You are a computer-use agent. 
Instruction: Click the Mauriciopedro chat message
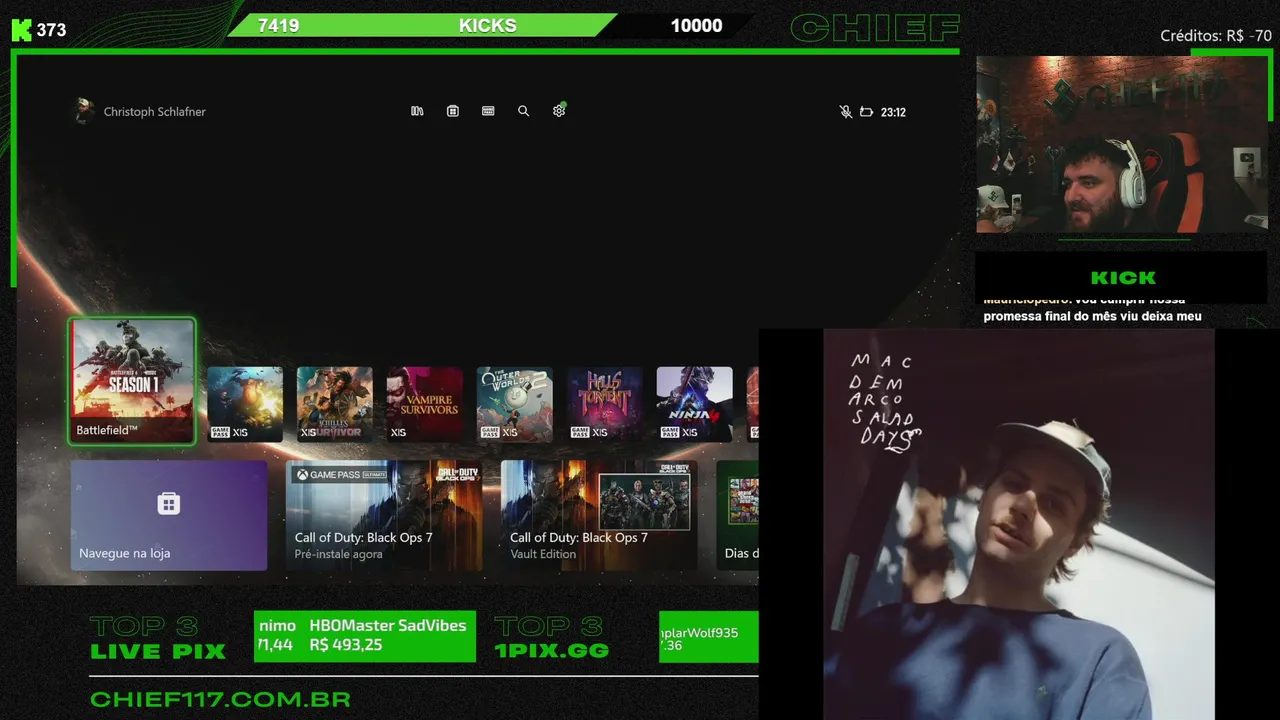(1092, 308)
